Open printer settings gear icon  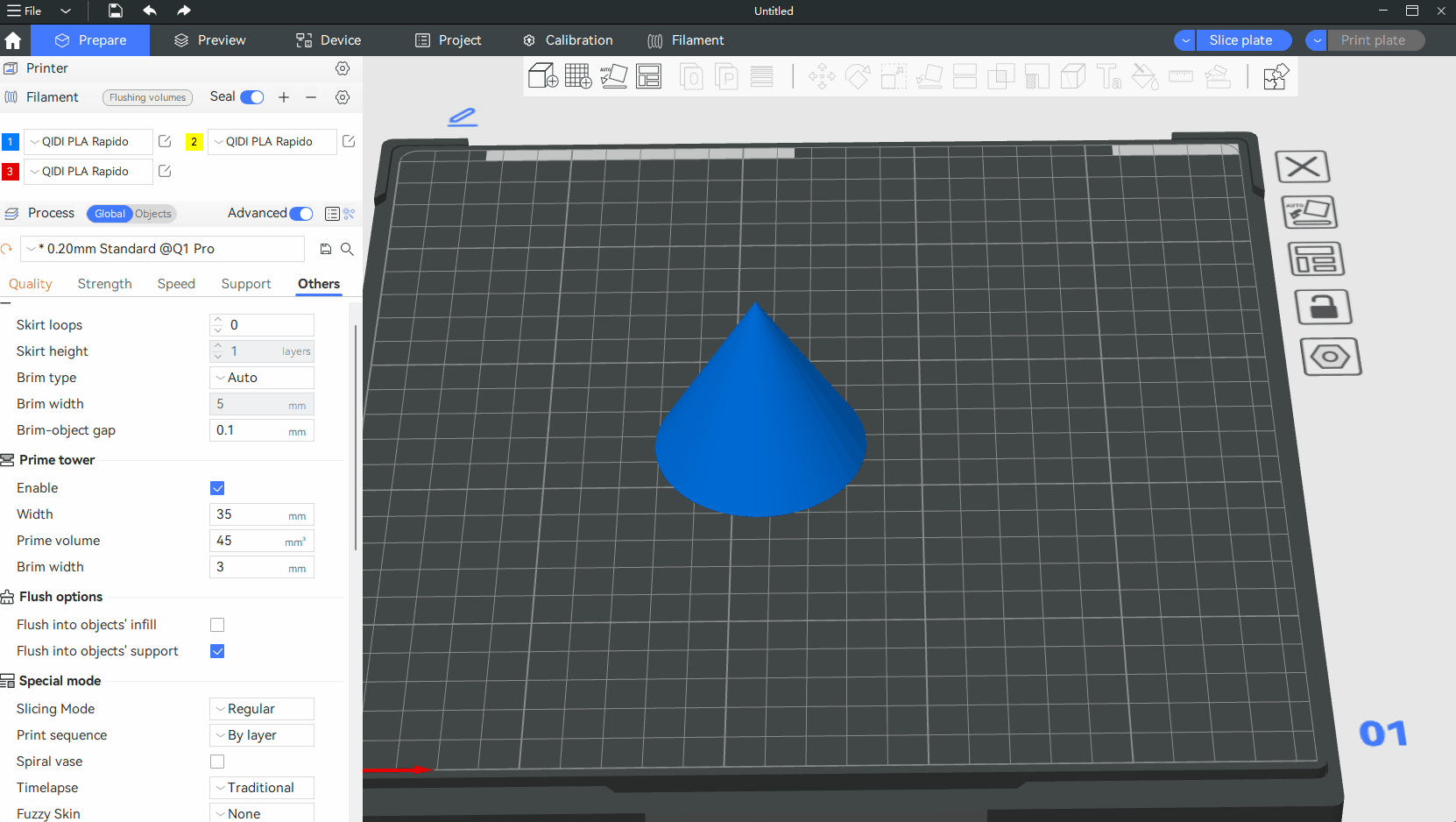pyautogui.click(x=343, y=68)
